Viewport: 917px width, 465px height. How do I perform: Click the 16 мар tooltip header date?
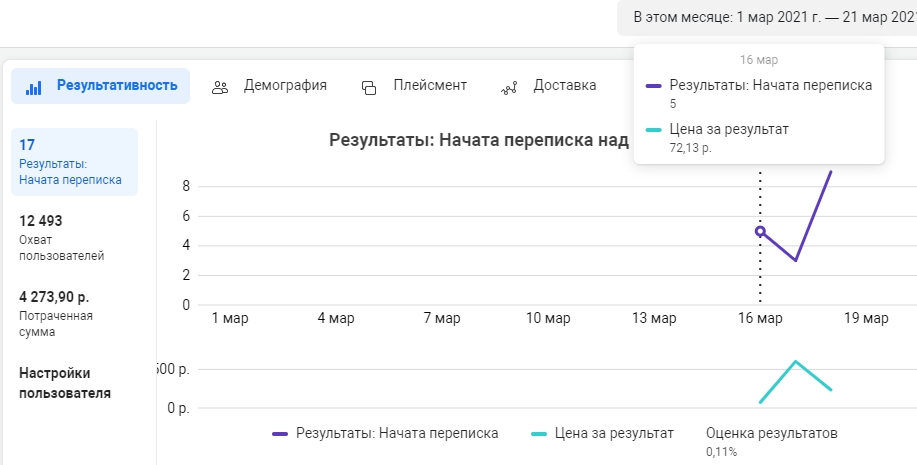(759, 60)
